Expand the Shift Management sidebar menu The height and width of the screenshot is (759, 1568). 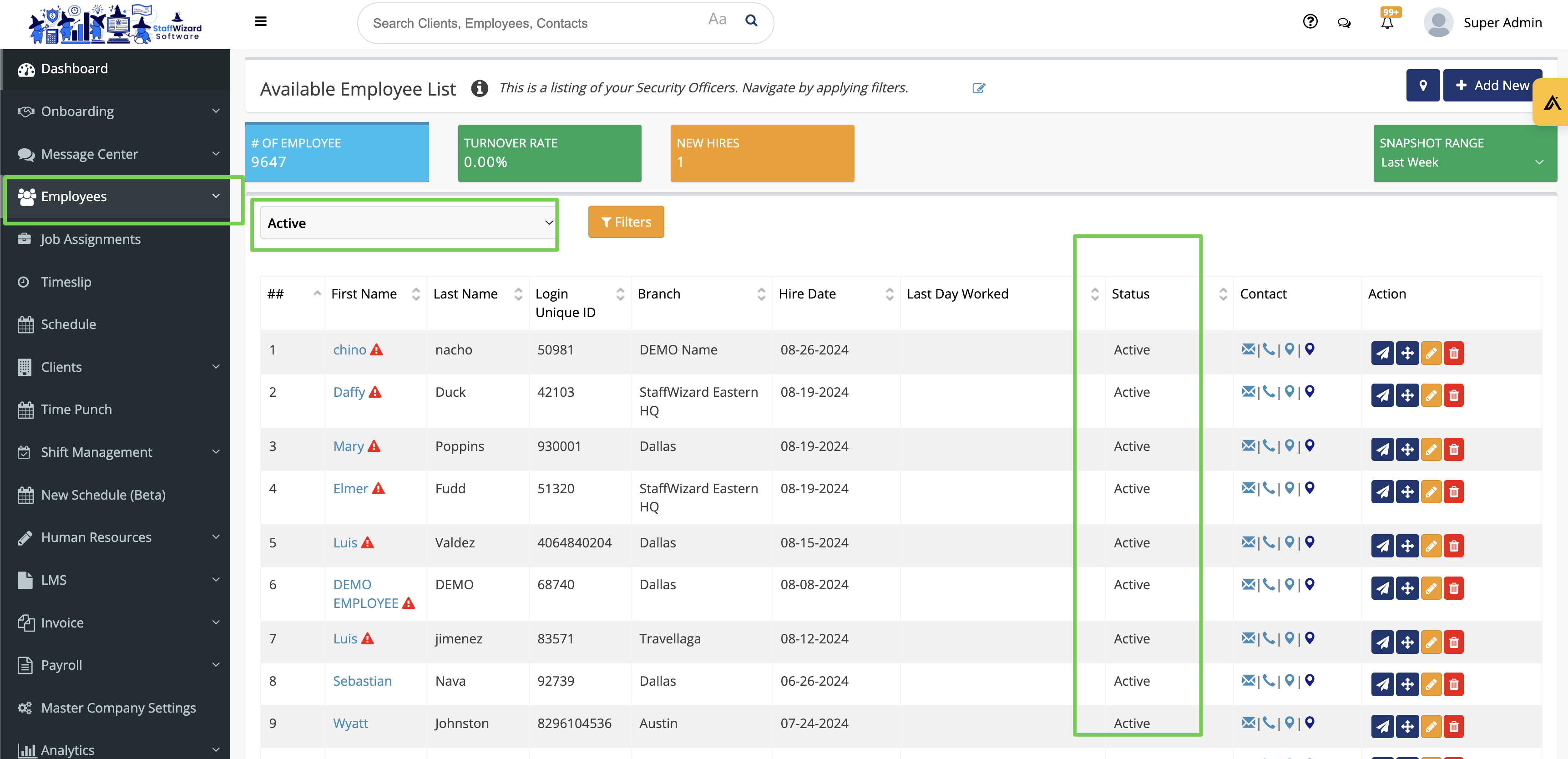pos(116,452)
